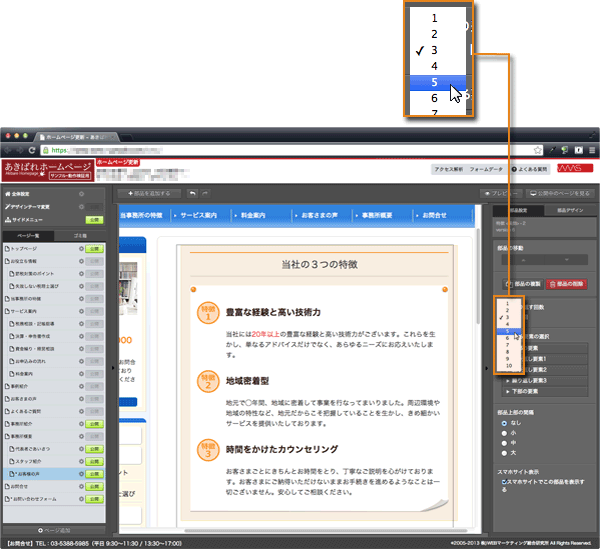Click the browser reload button
The width and height of the screenshot is (600, 549).
click(32, 150)
